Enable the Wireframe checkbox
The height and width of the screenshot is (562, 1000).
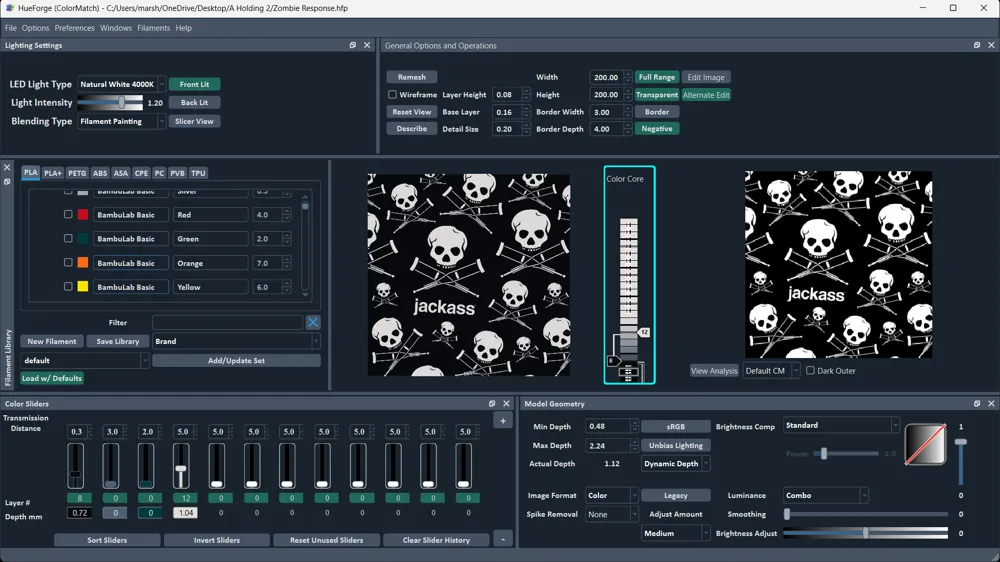(392, 94)
